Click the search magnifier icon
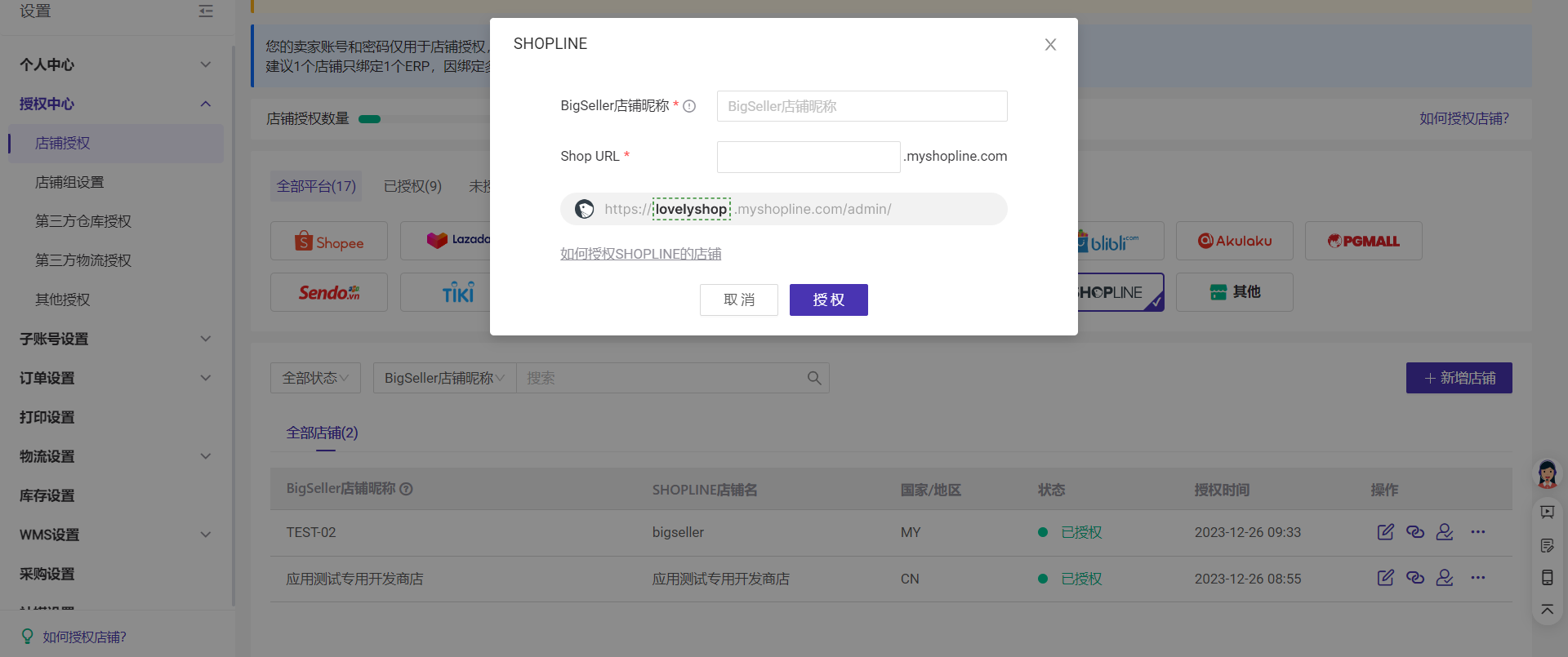 point(814,378)
